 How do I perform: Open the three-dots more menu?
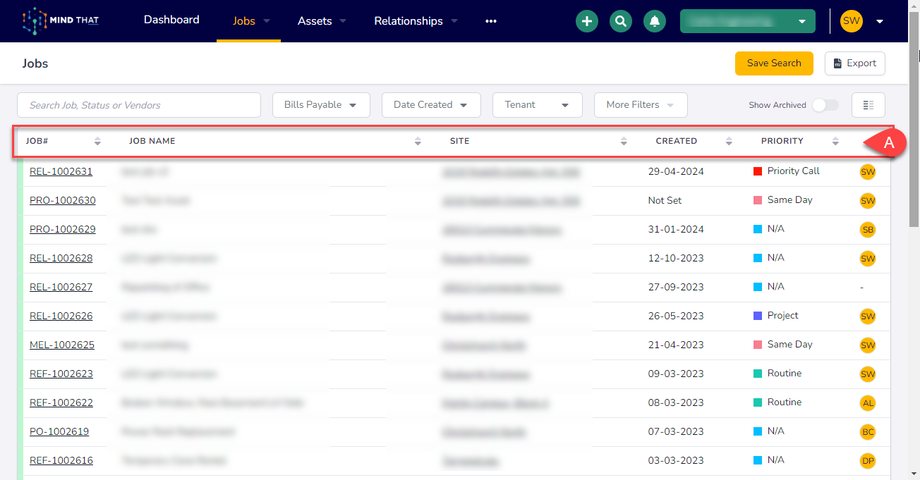491,21
